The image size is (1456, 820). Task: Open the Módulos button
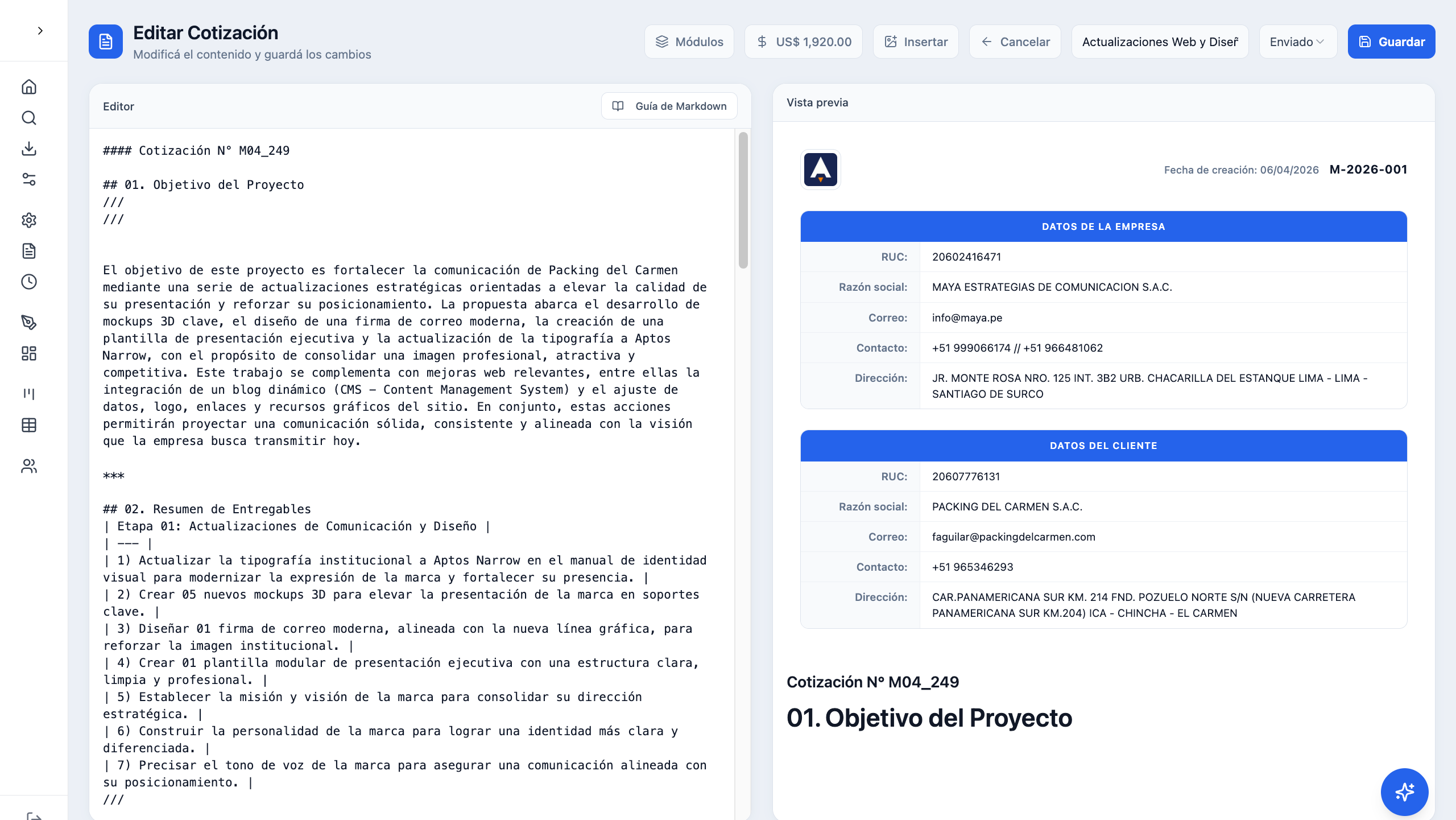click(689, 42)
